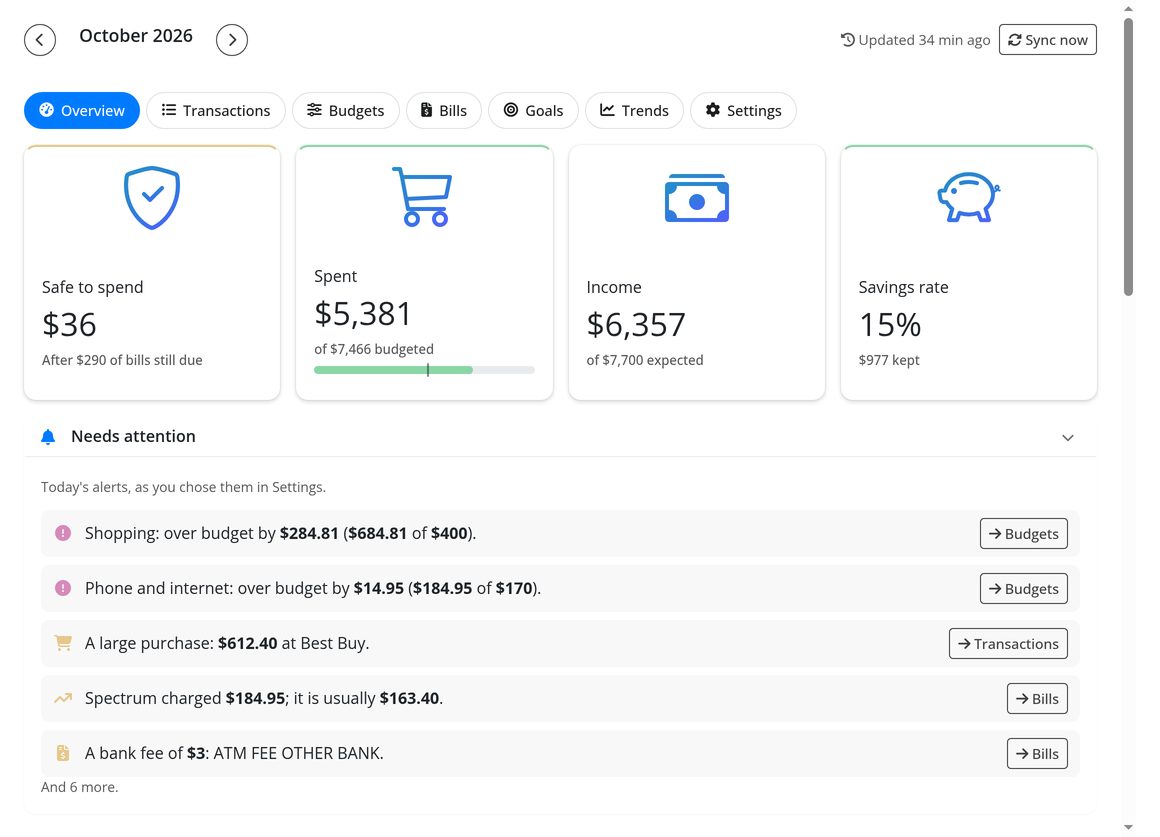The height and width of the screenshot is (837, 1160).
Task: Click the Spectrum charged $184.95 alert text
Action: click(x=263, y=698)
